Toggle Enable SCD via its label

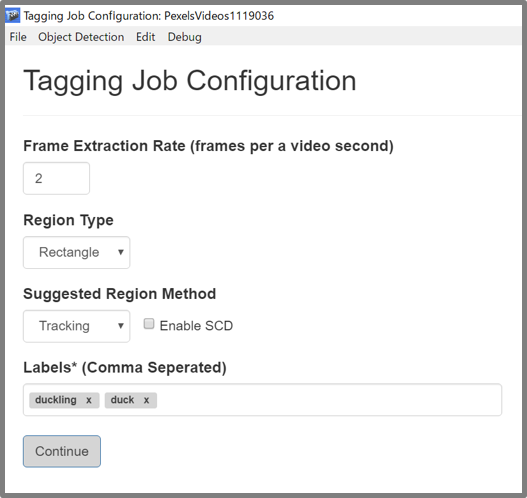[196, 326]
